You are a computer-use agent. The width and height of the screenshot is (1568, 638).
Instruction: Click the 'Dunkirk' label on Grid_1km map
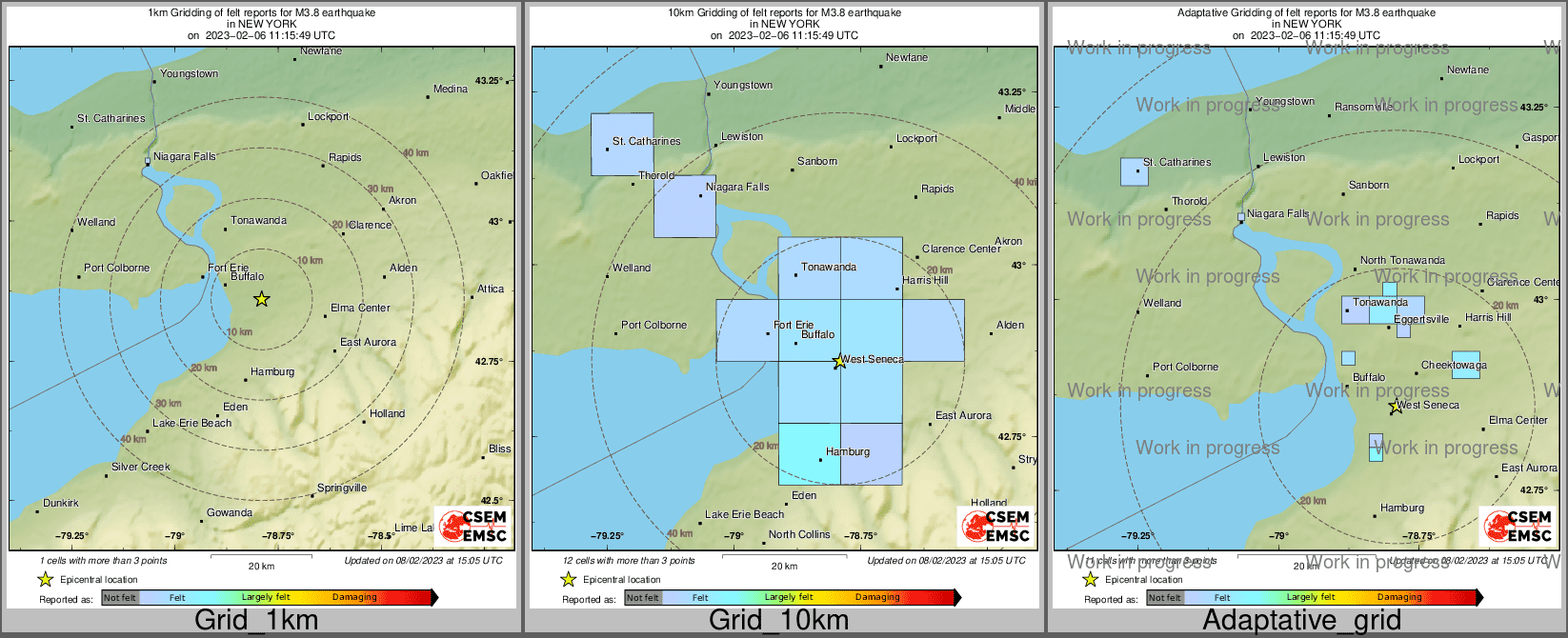[61, 503]
